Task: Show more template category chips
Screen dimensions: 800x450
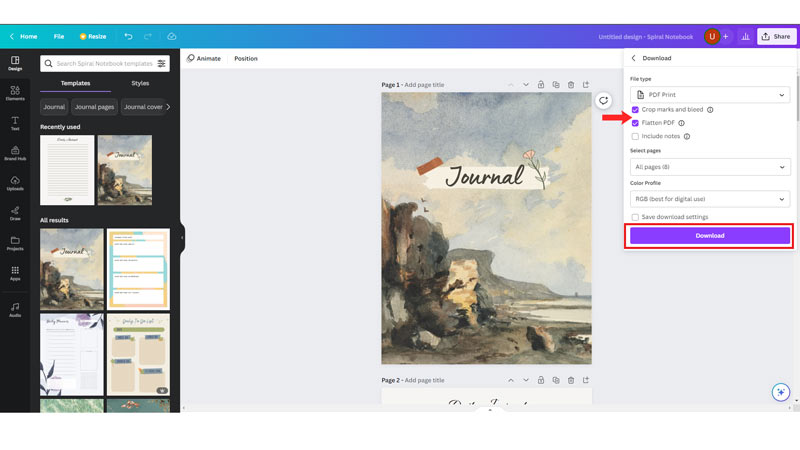Action: tap(168, 107)
